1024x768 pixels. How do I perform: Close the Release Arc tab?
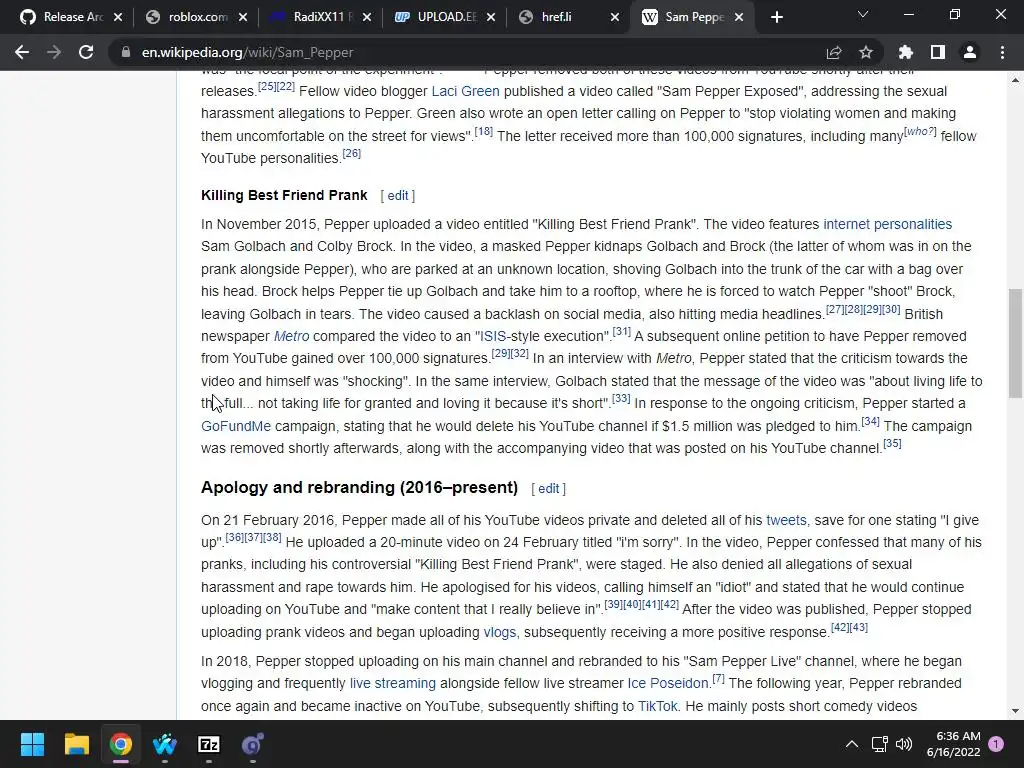coord(118,17)
